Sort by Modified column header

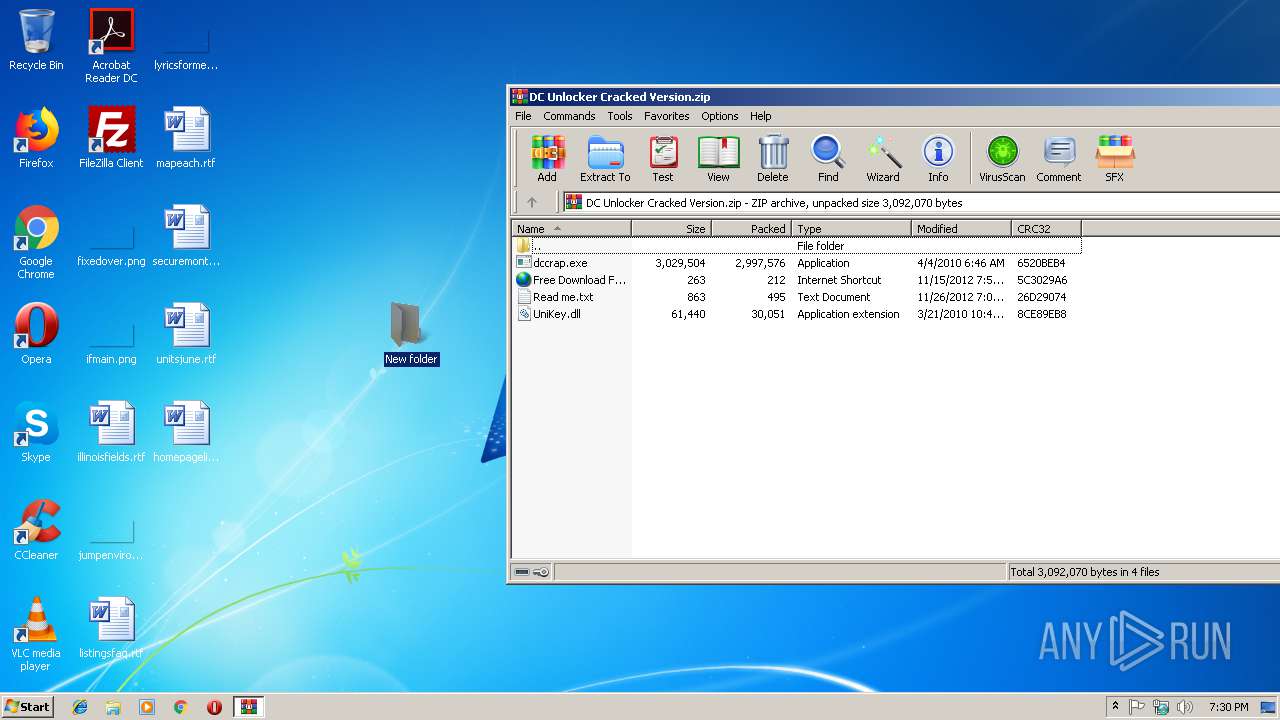(961, 229)
